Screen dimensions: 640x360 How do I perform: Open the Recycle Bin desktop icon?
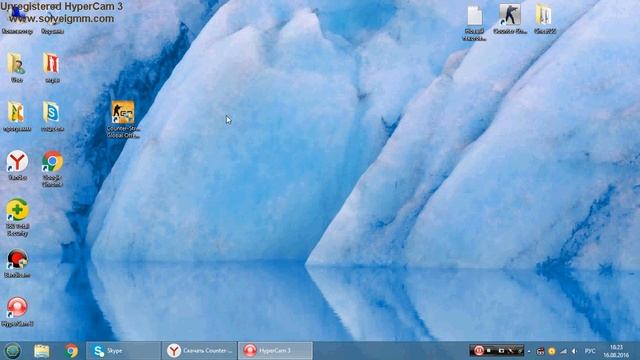(x=52, y=19)
